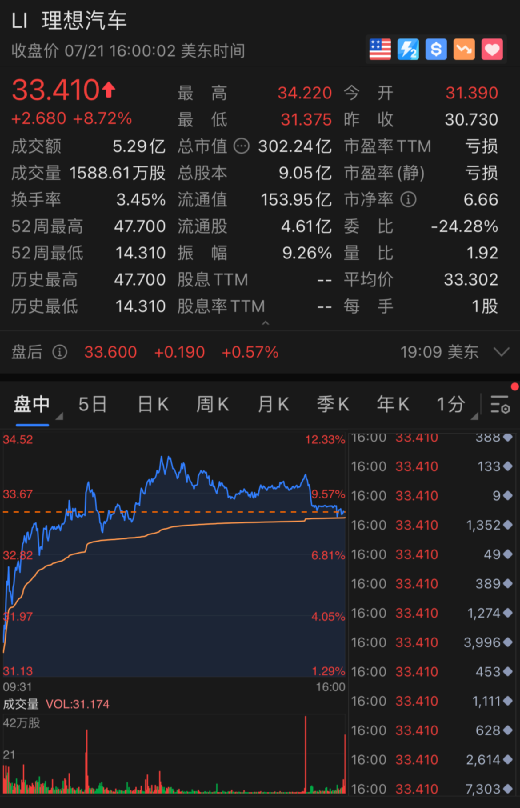Expand the after-hours row chevron
520x808 pixels.
(501, 352)
